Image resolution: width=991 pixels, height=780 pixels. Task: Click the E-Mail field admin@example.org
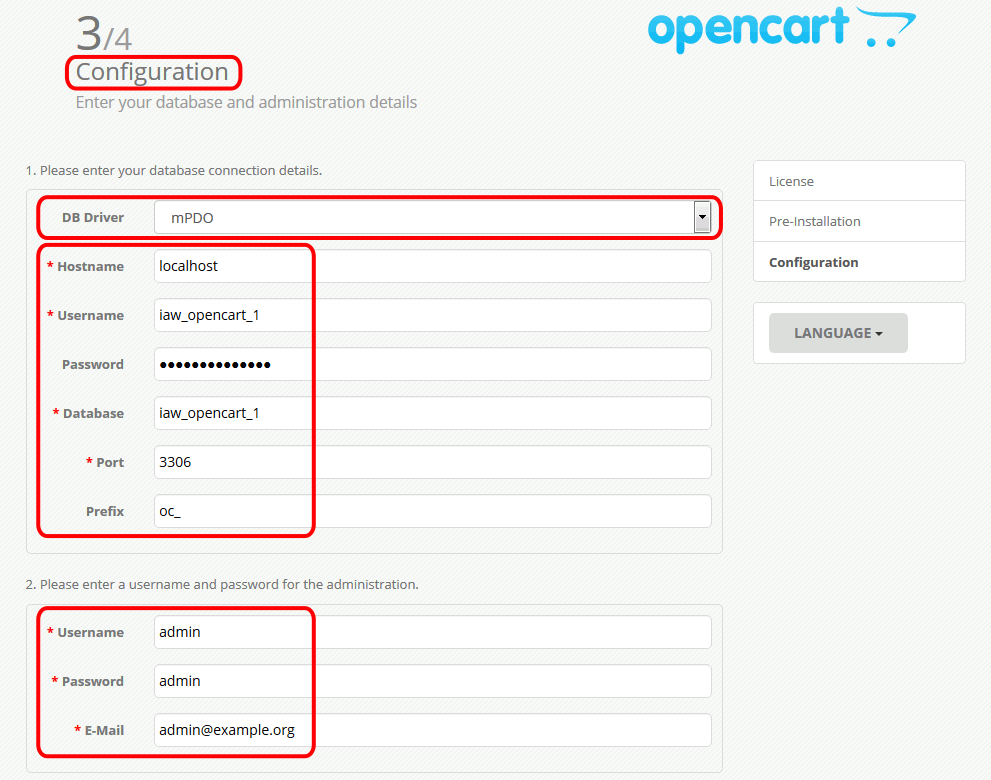(433, 730)
